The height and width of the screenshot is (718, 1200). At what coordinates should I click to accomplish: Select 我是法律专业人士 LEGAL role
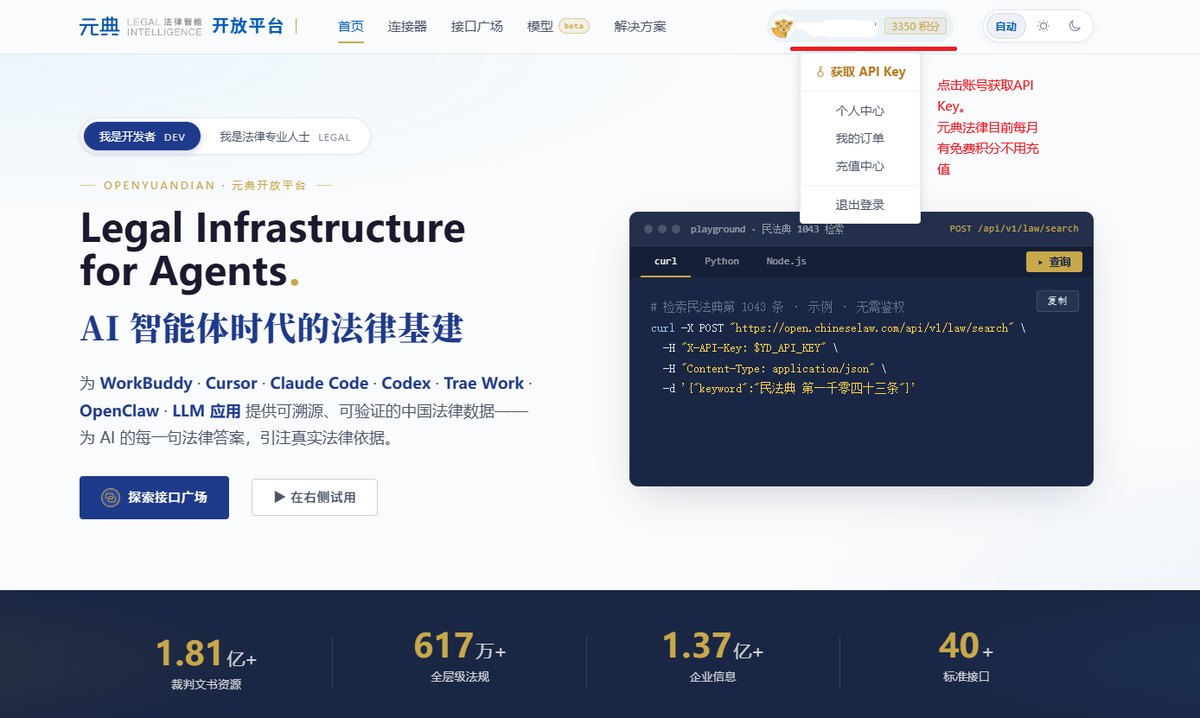[x=285, y=137]
